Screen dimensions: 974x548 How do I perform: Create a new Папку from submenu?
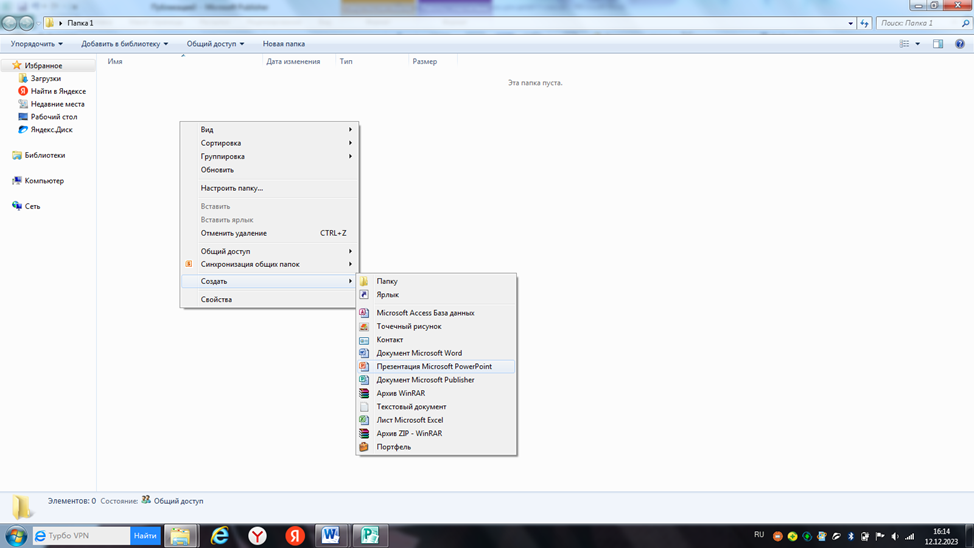pyautogui.click(x=387, y=282)
